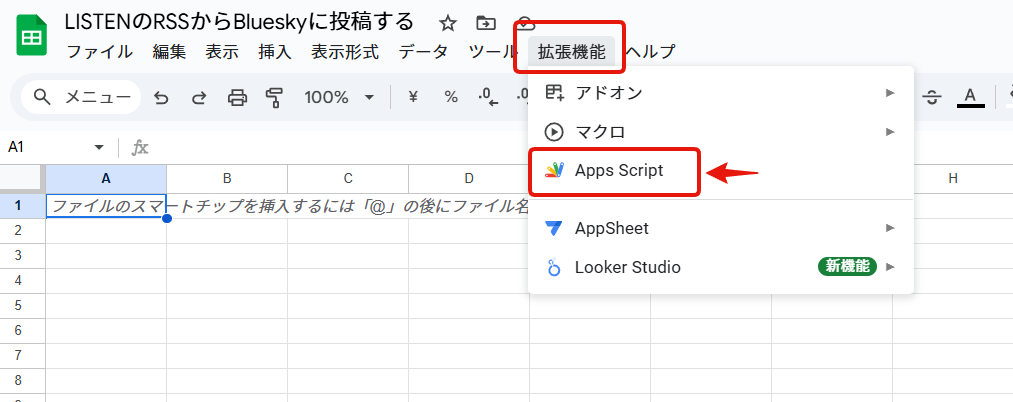
Task: Open the ヘルプ menu
Action: 650,52
